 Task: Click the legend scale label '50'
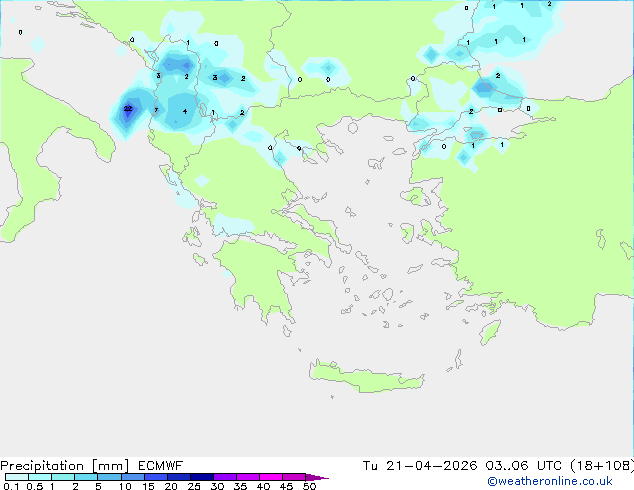(x=309, y=486)
